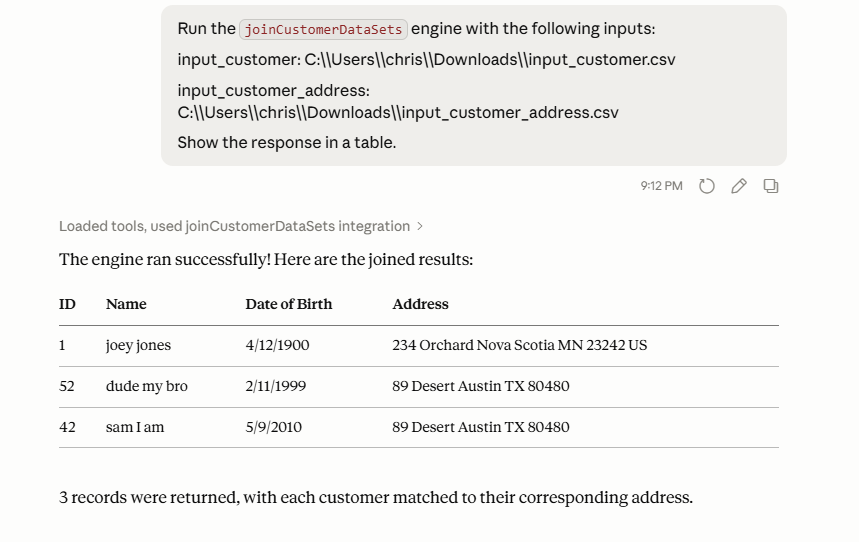Select the joinCustomerDataSets code chip

(323, 29)
